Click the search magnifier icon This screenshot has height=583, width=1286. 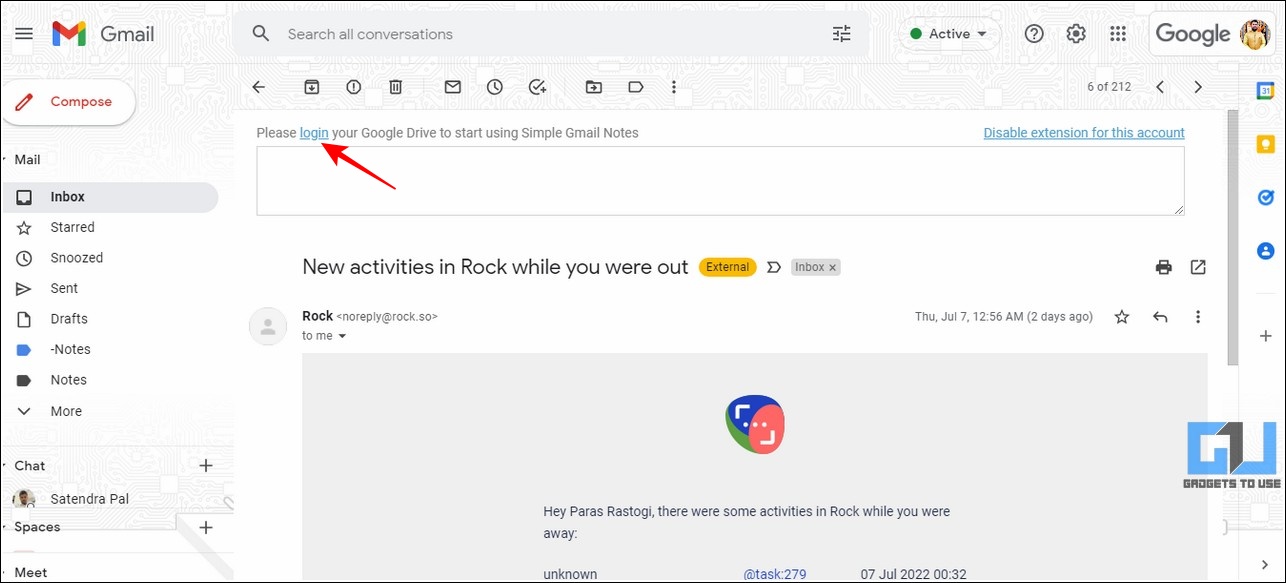pyautogui.click(x=261, y=34)
